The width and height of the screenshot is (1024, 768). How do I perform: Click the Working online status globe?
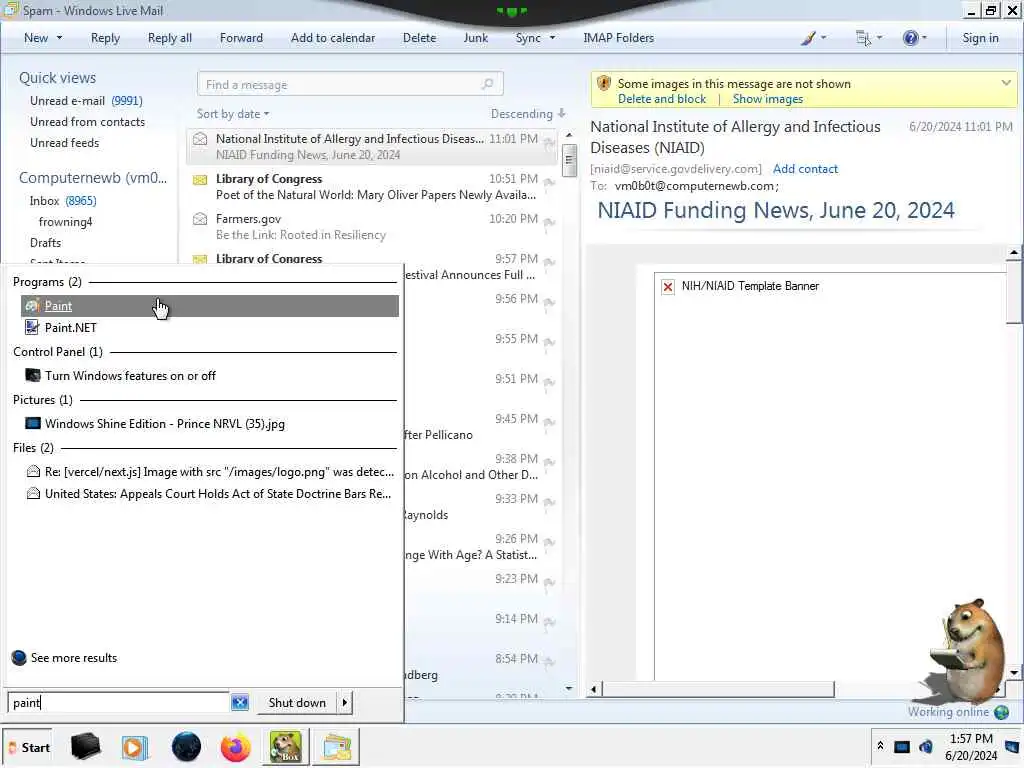[x=1000, y=712]
